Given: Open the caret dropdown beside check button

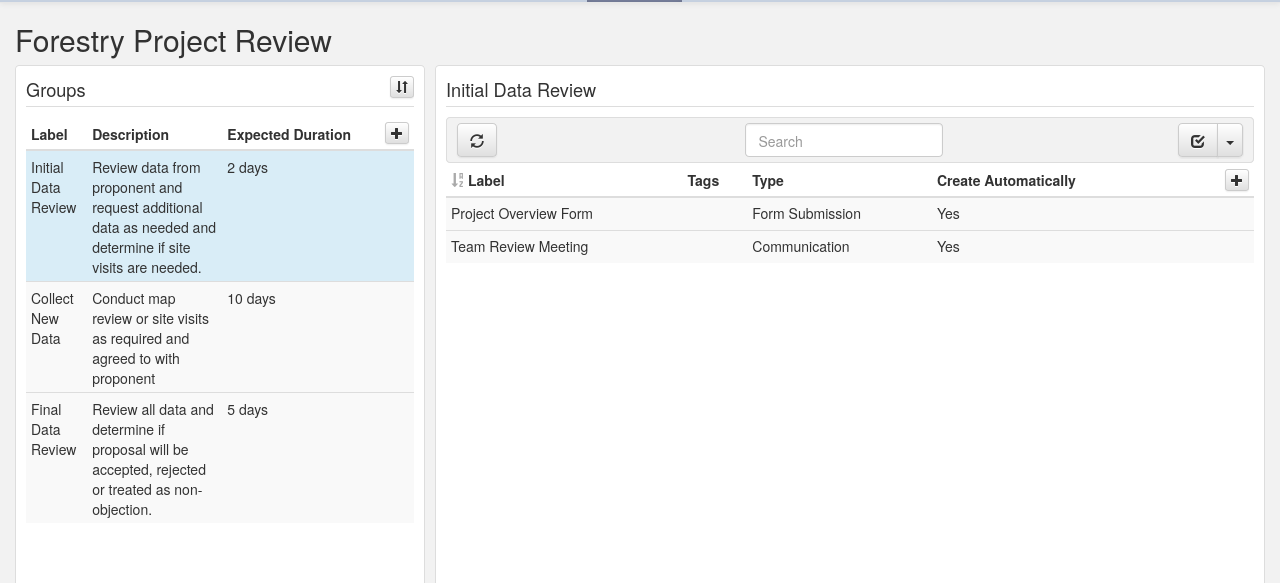Looking at the screenshot, I should (x=1230, y=141).
